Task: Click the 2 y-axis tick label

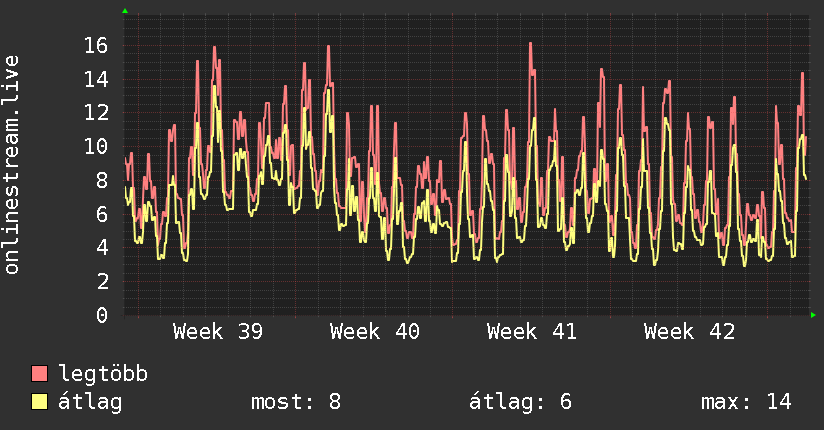Action: tap(102, 281)
